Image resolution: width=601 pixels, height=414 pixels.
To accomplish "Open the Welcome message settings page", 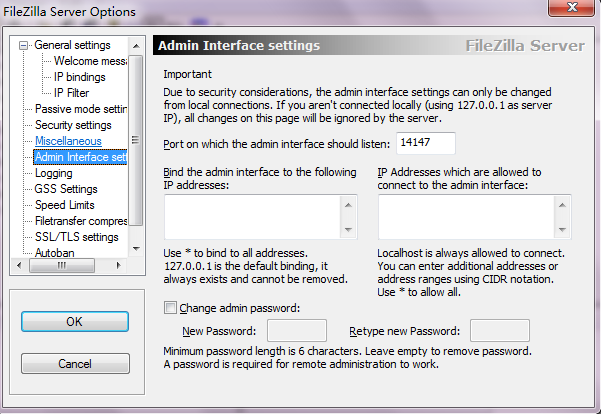I will pyautogui.click(x=89, y=61).
